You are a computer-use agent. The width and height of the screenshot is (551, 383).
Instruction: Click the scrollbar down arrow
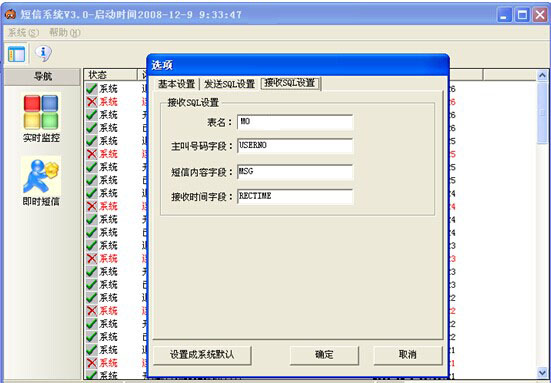pos(542,372)
